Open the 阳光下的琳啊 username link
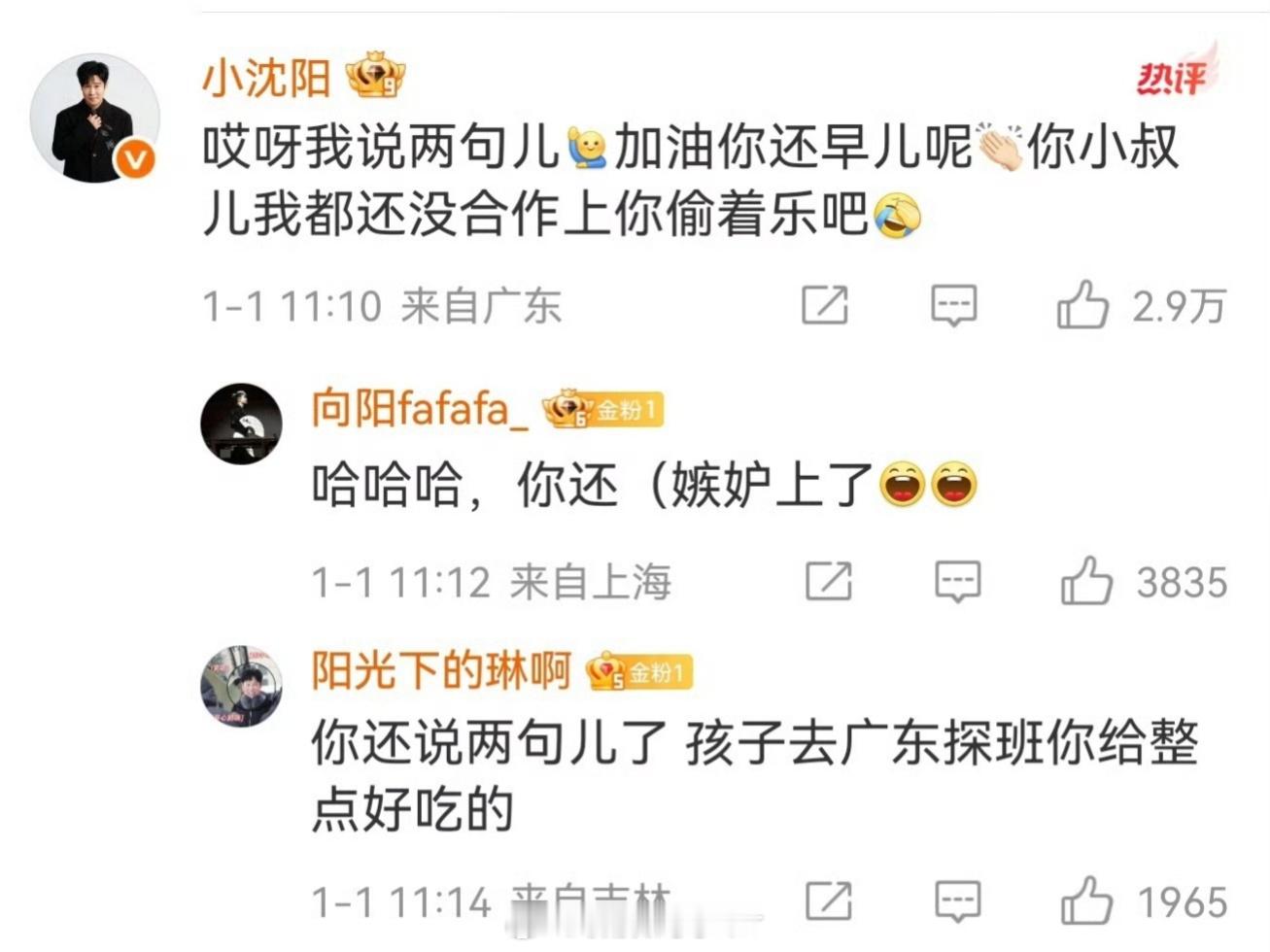This screenshot has height=952, width=1270. pos(441,670)
